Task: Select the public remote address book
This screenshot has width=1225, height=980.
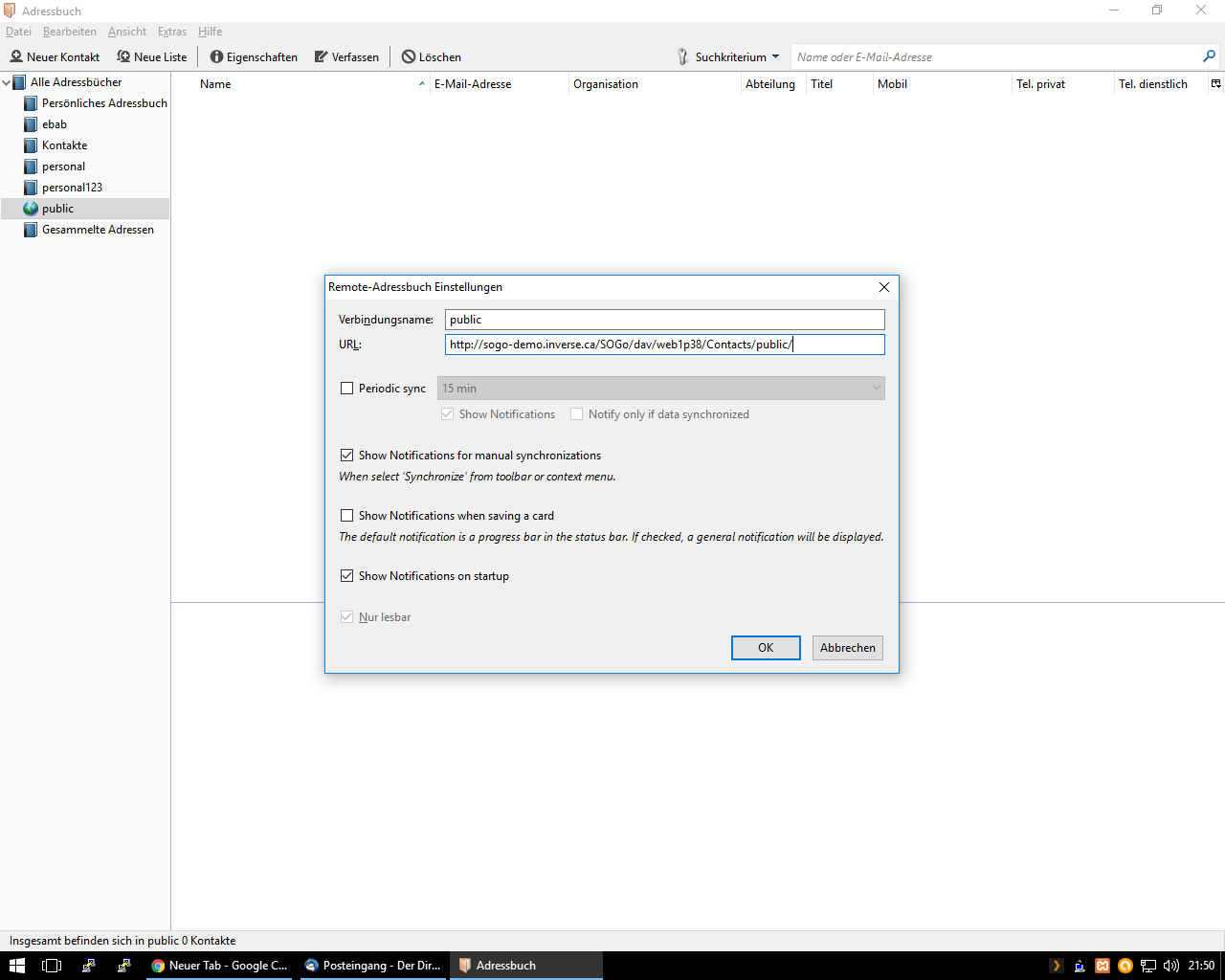Action: (x=57, y=209)
